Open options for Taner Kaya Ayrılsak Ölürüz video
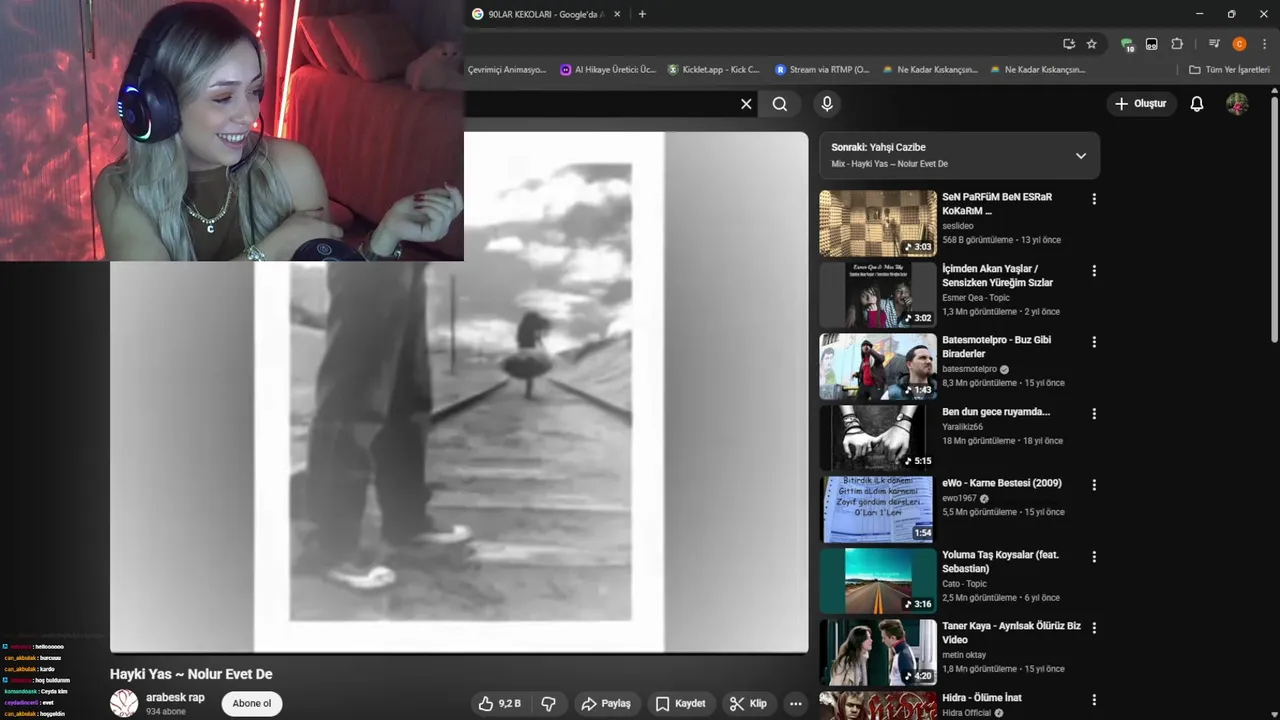This screenshot has height=720, width=1280. click(1094, 628)
